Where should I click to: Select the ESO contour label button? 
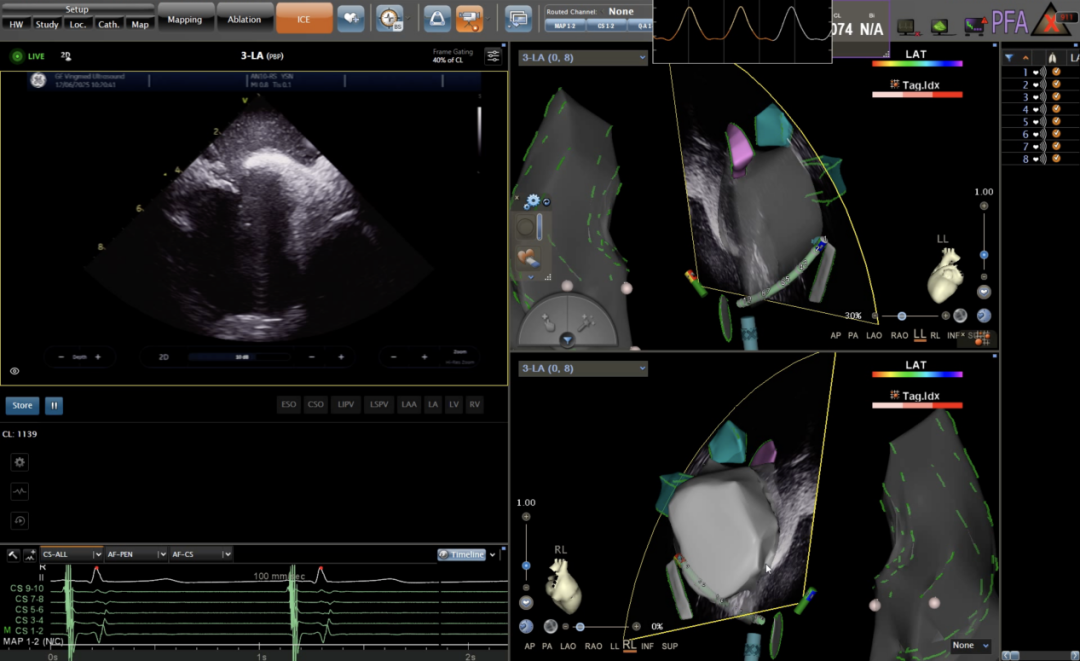289,405
